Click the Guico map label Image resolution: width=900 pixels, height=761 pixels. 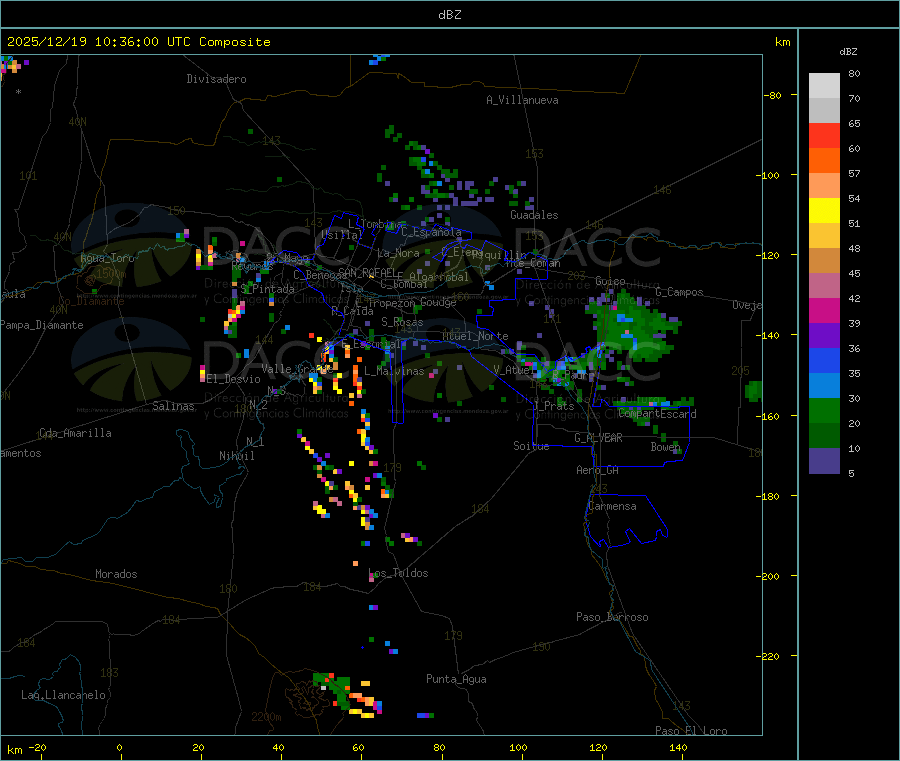click(x=610, y=281)
